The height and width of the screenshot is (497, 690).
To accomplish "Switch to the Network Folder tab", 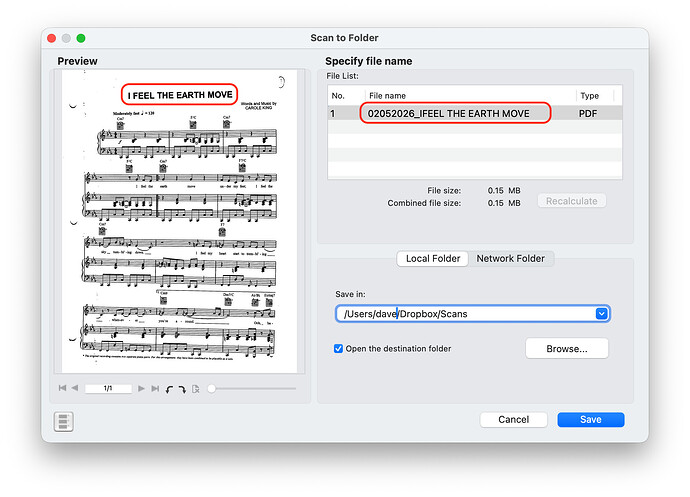I will pyautogui.click(x=510, y=258).
